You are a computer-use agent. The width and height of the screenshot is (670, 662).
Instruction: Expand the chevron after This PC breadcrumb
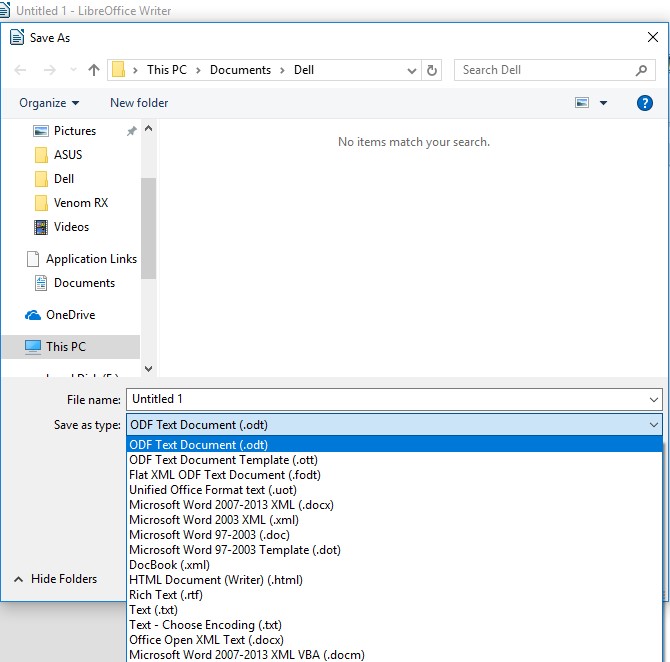[x=198, y=71]
